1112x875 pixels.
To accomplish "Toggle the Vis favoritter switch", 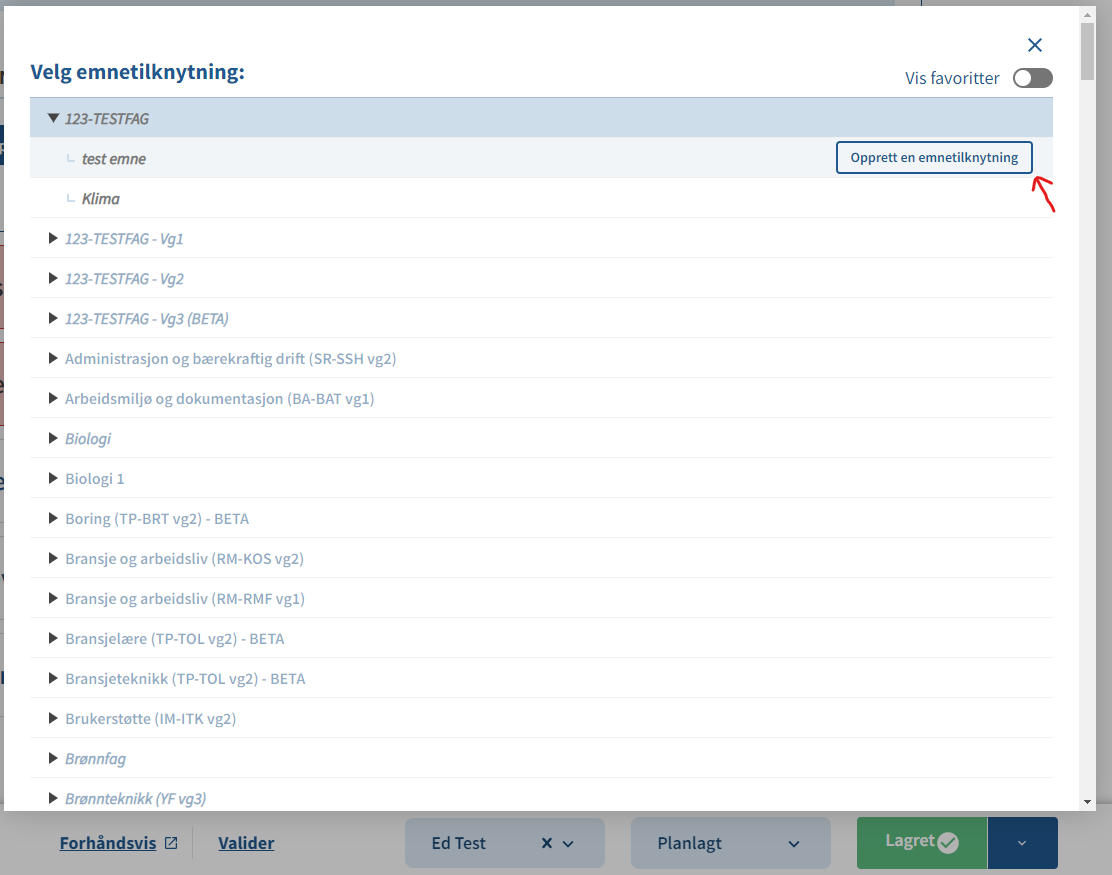I will click(1033, 78).
